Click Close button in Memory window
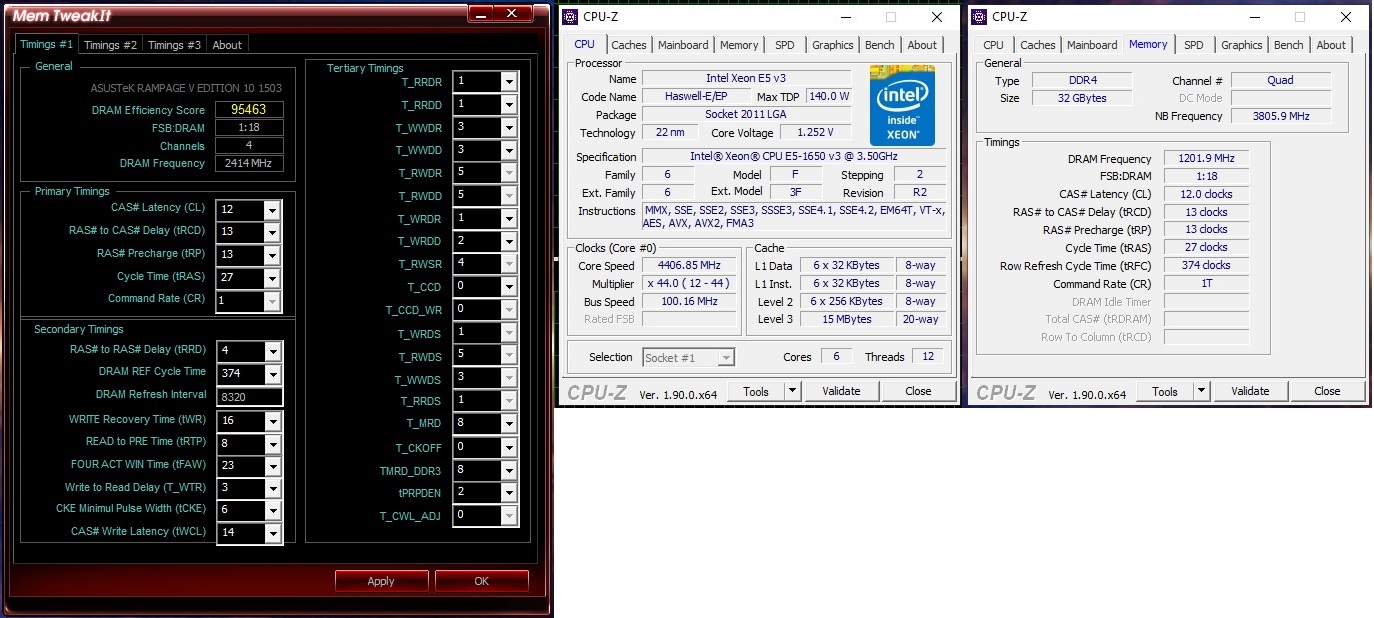The height and width of the screenshot is (618, 1374). (x=1327, y=391)
